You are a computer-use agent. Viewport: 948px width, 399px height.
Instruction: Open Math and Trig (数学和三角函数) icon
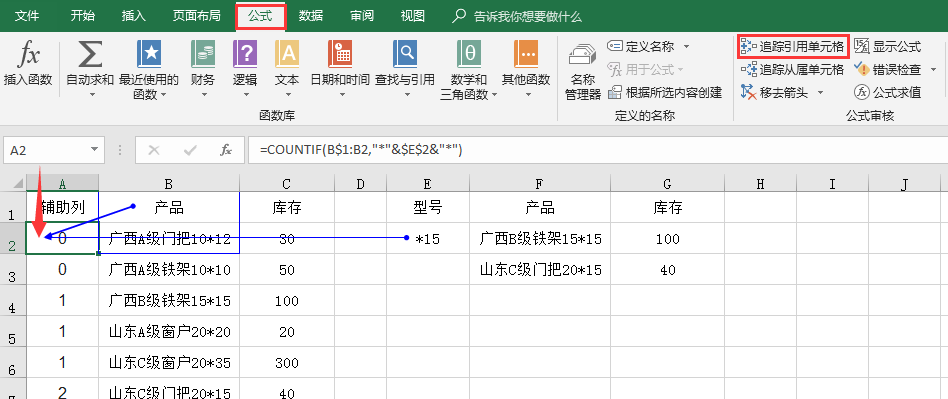point(469,54)
